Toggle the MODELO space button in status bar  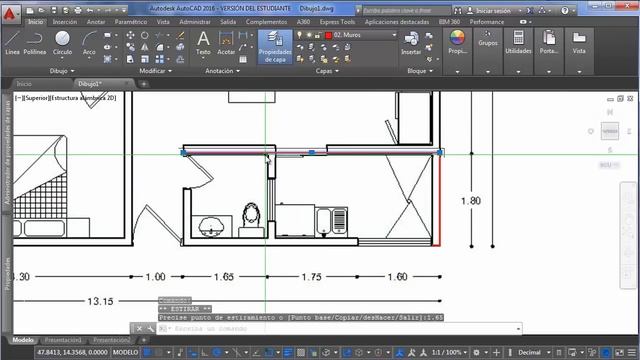pyautogui.click(x=125, y=352)
